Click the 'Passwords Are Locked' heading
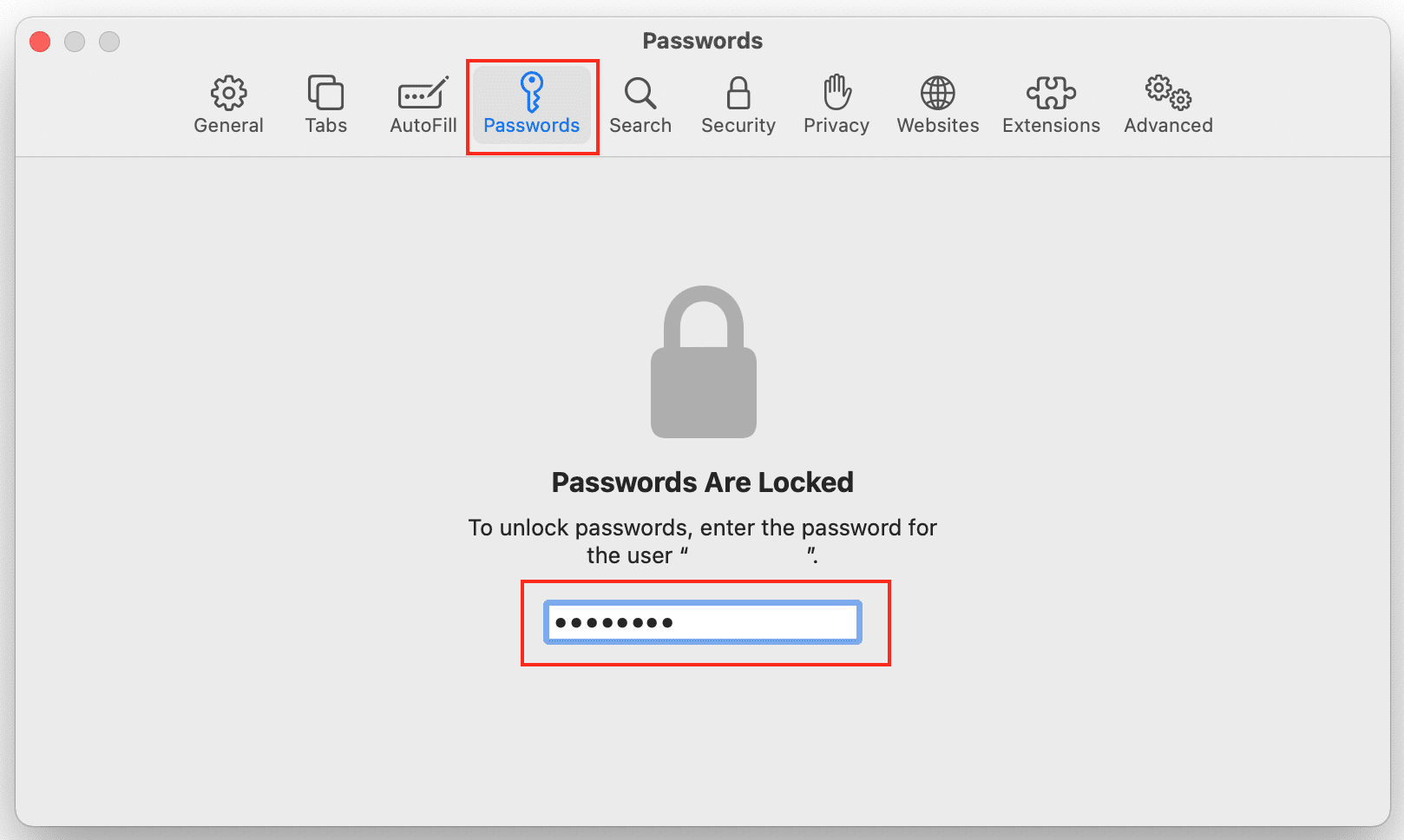1404x840 pixels. (703, 482)
